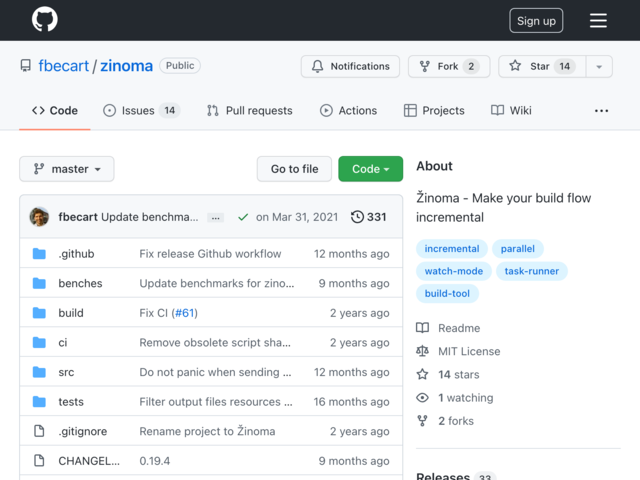Screen dimensions: 640x480
Task: Click the Sign up button
Action: [536, 21]
